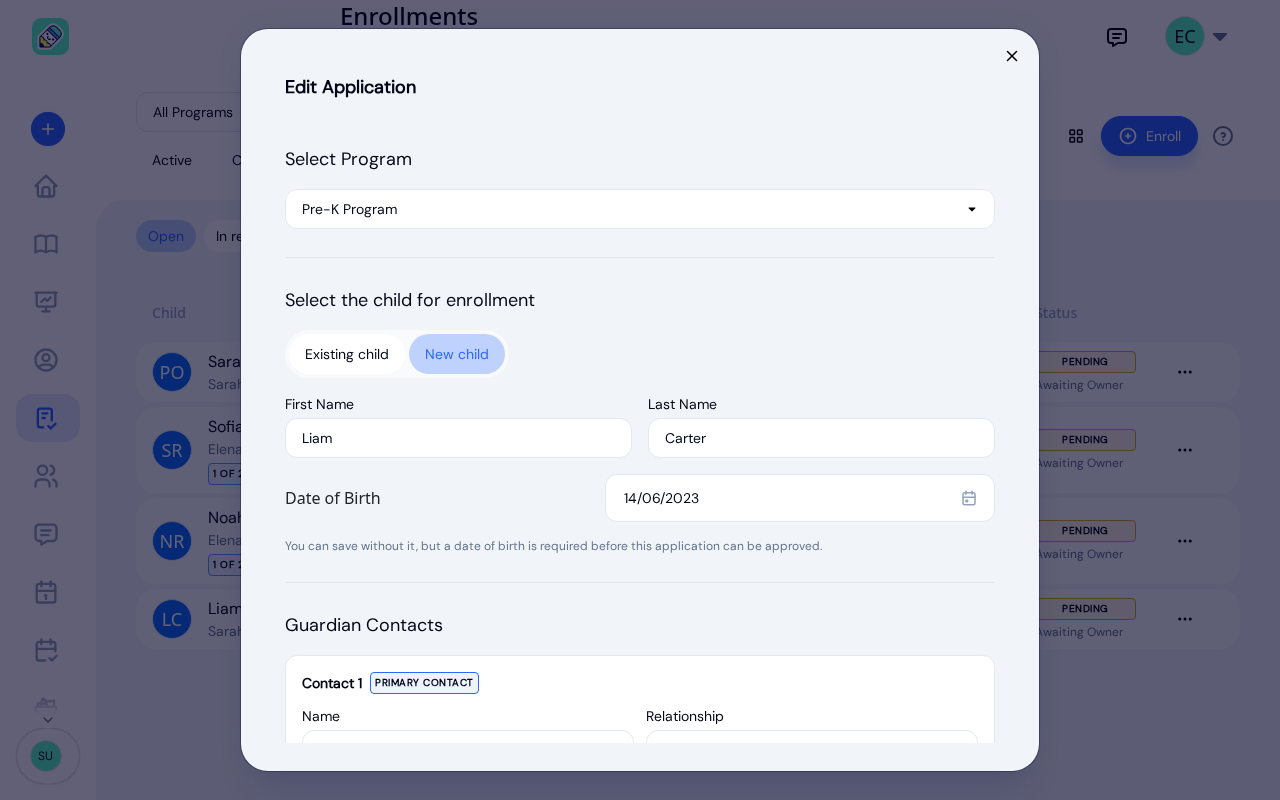
Task: Open more options for Noah row NR
Action: 1185,541
